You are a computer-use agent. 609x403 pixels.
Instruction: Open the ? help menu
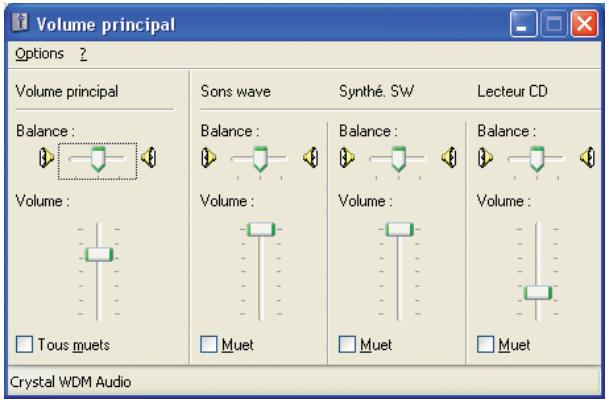[83, 54]
